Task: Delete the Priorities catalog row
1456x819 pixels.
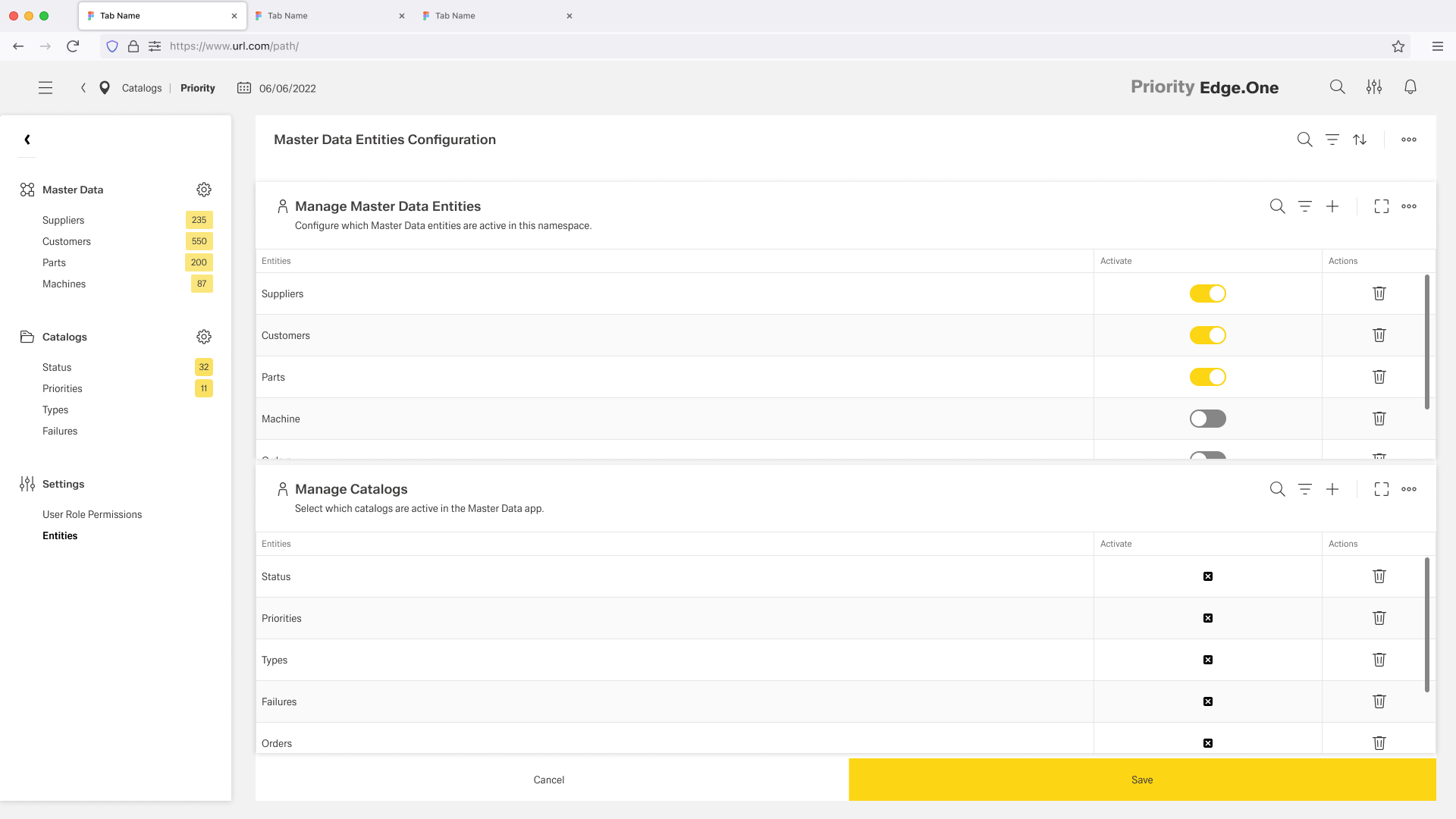Action: pyautogui.click(x=1379, y=618)
